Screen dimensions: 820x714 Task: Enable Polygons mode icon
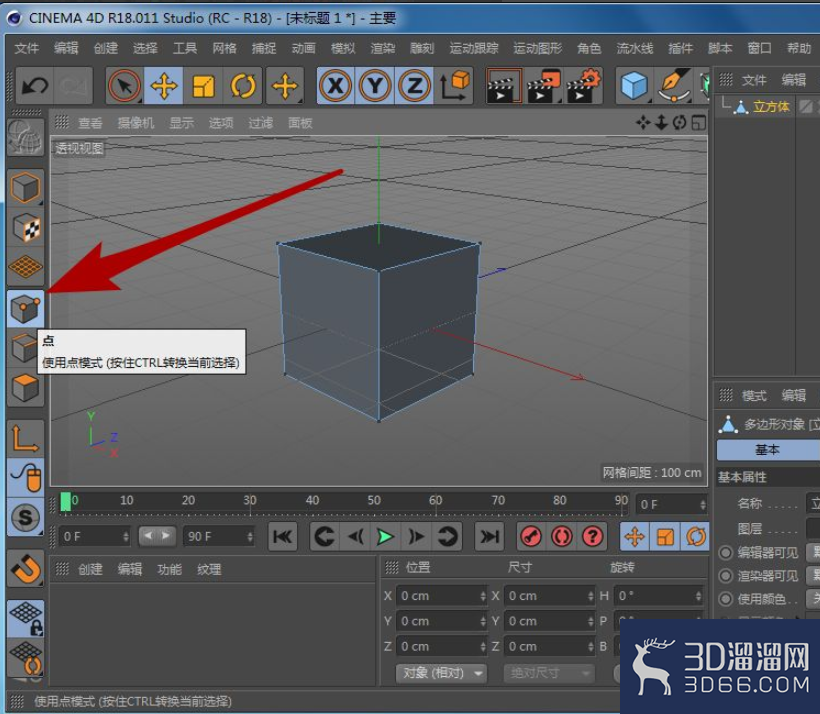(25, 389)
